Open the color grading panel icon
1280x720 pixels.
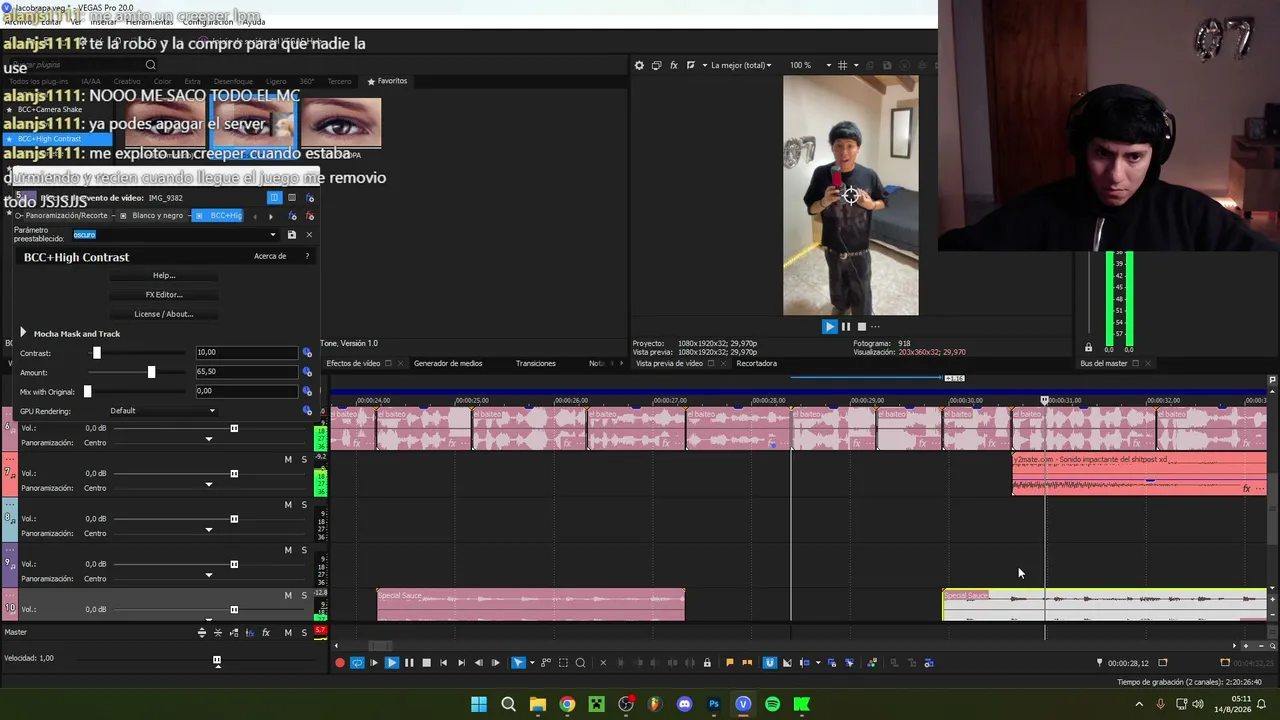(872, 663)
